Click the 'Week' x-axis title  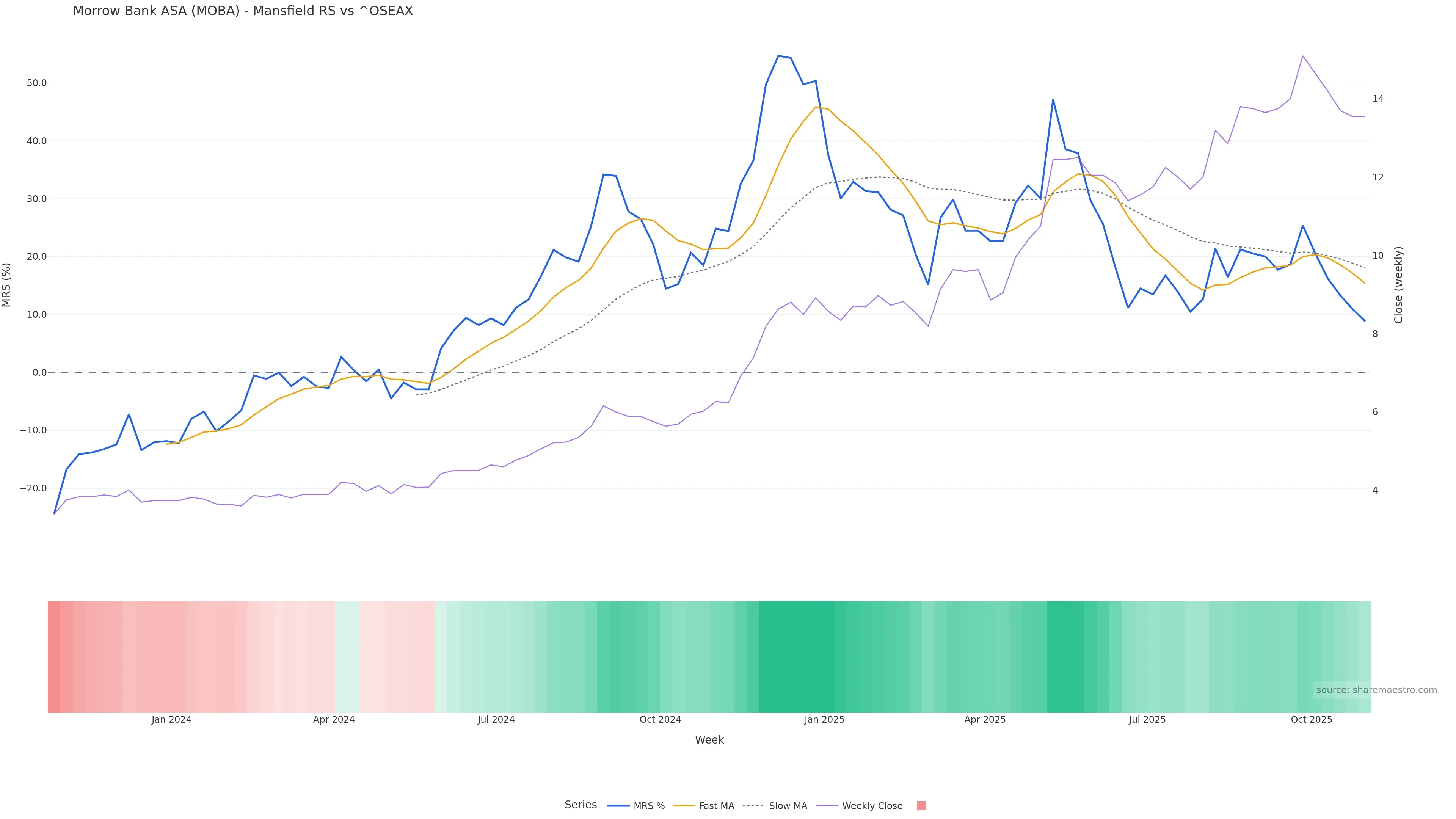[709, 740]
